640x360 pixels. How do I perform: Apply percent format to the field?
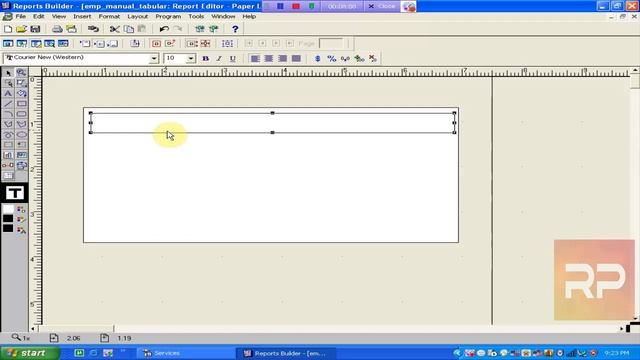(331, 58)
